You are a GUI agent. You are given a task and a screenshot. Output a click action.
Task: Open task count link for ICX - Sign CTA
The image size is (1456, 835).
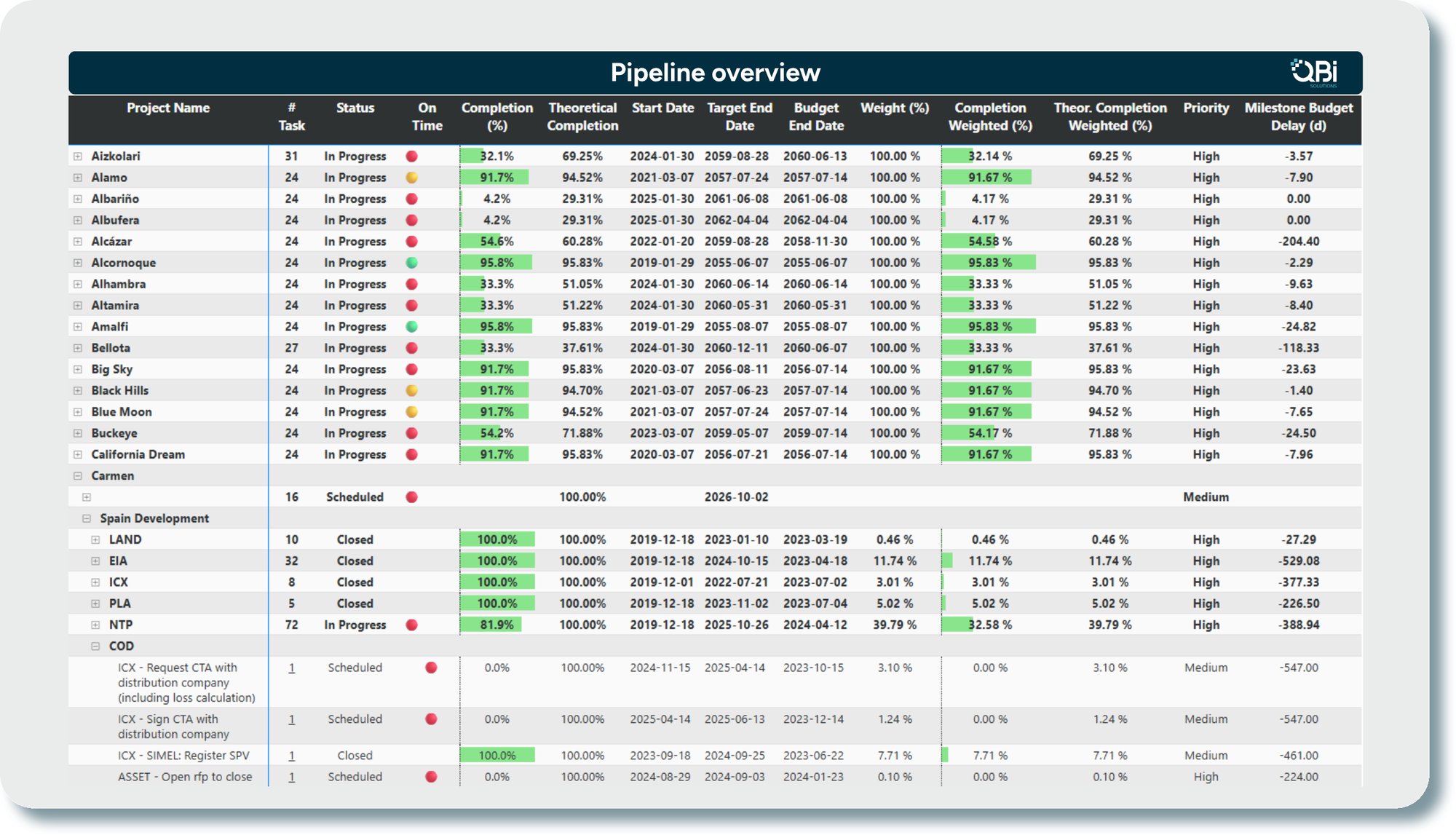pos(292,720)
